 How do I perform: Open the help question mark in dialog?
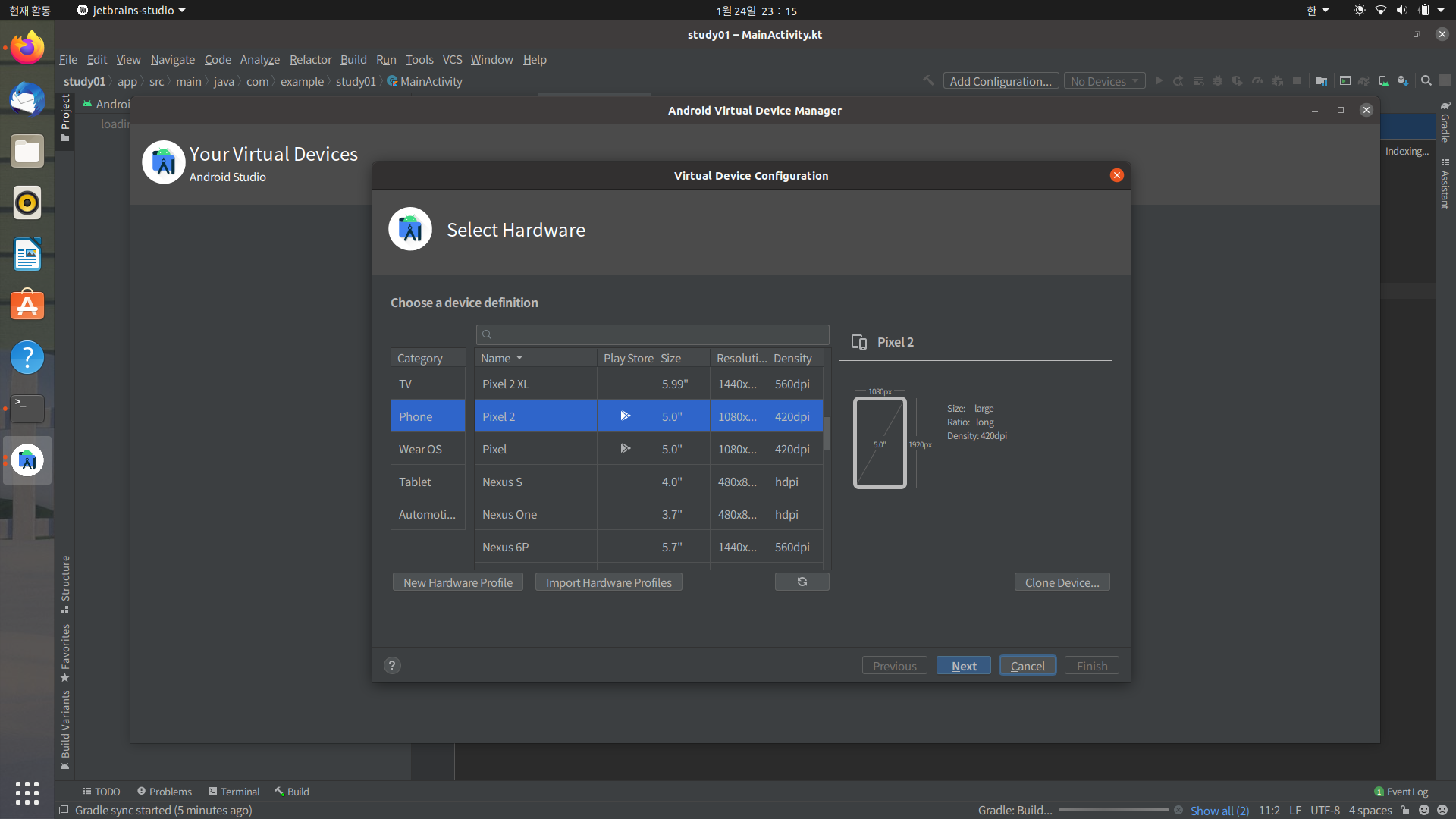392,665
